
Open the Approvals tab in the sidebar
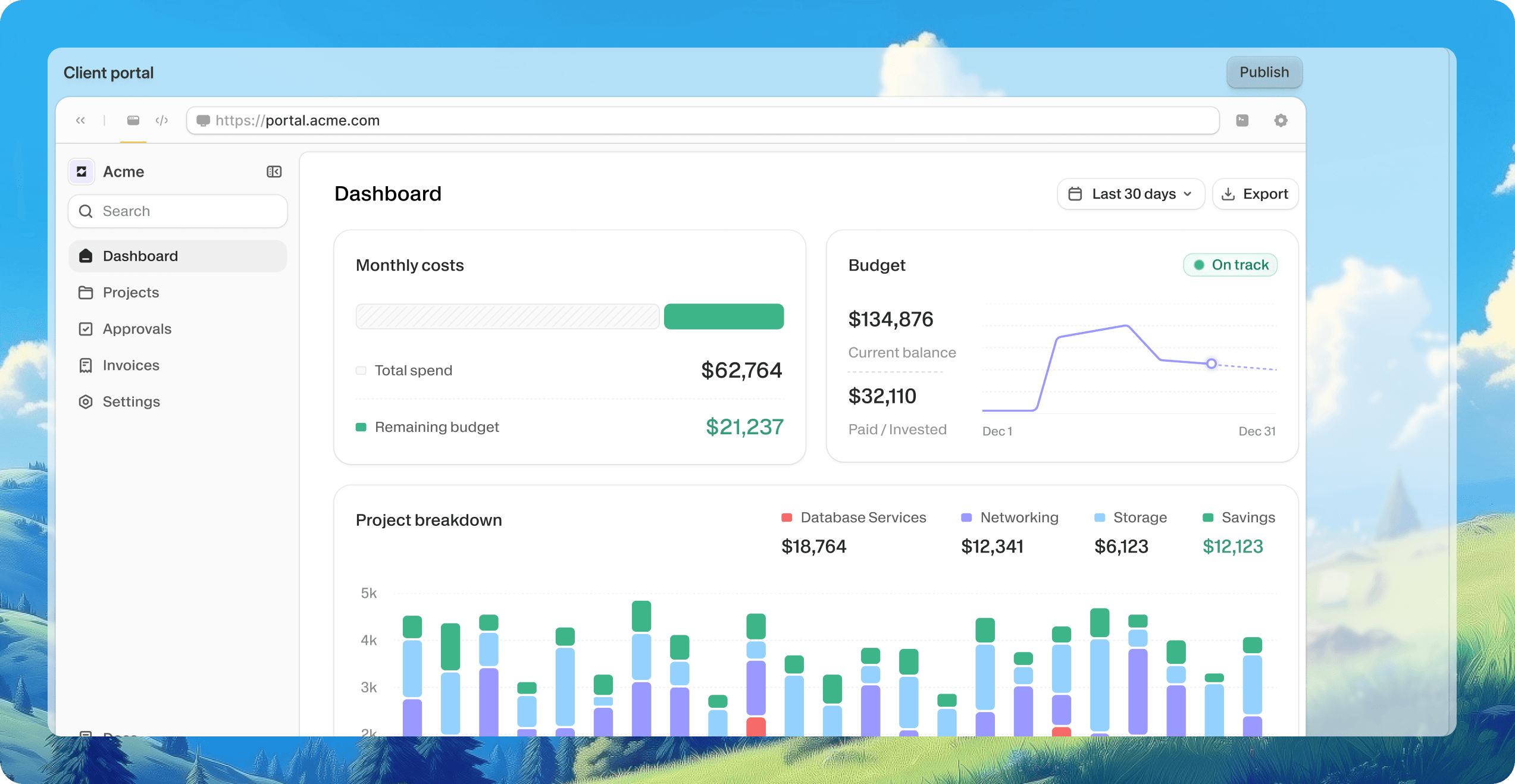137,328
